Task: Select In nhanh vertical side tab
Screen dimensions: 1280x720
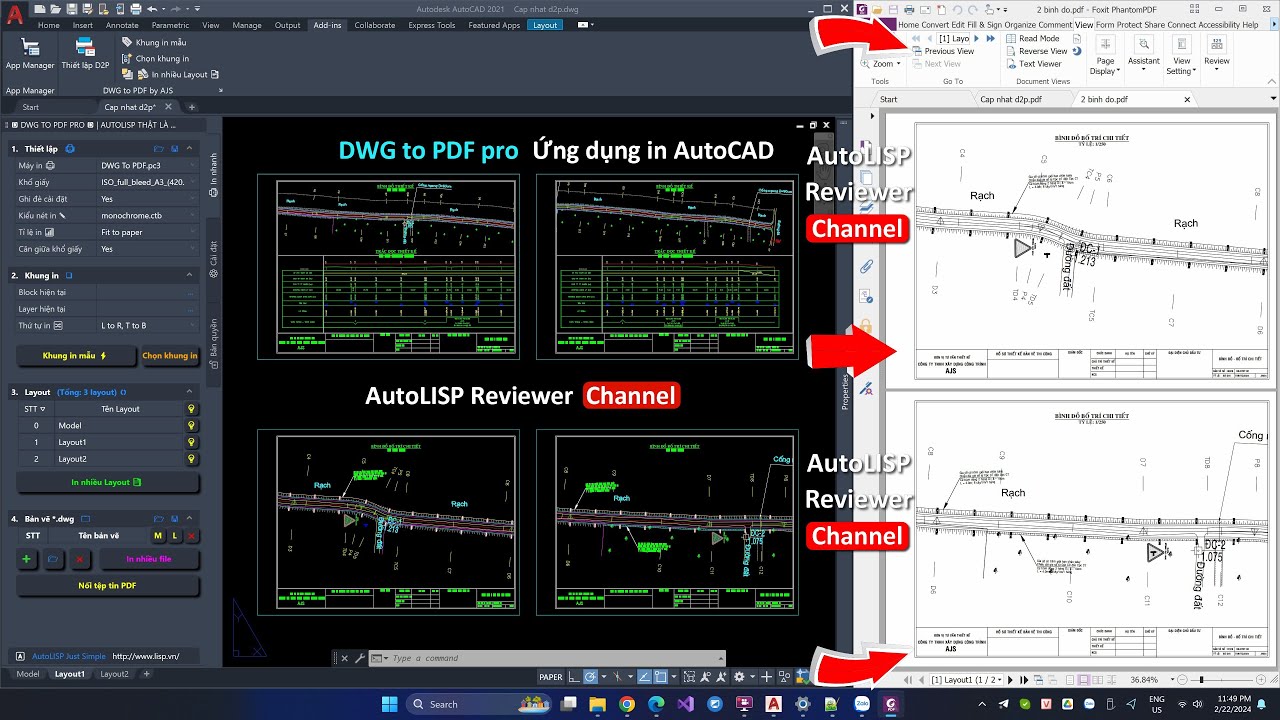Action: coord(213,175)
